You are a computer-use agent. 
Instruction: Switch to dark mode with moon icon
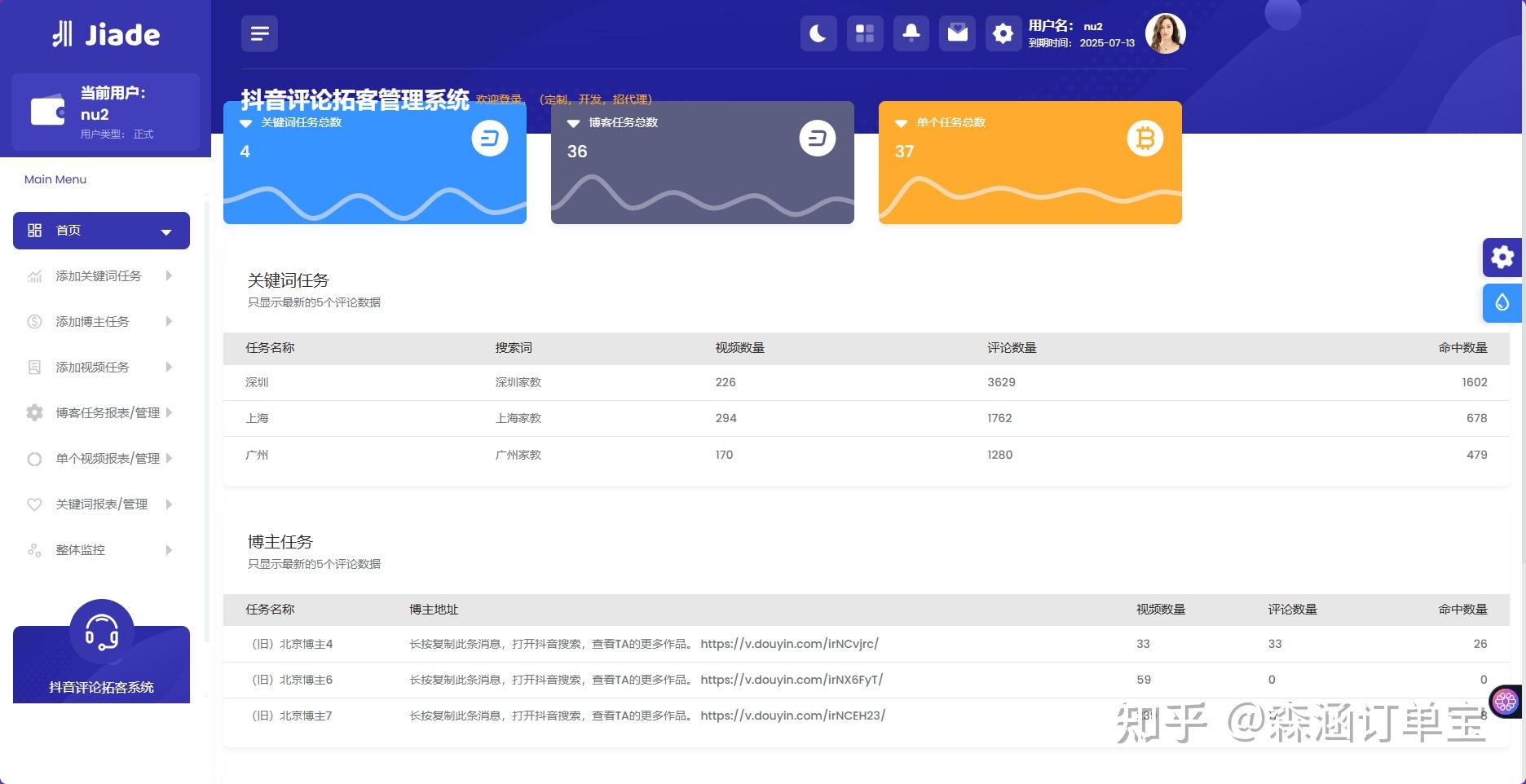click(x=818, y=33)
